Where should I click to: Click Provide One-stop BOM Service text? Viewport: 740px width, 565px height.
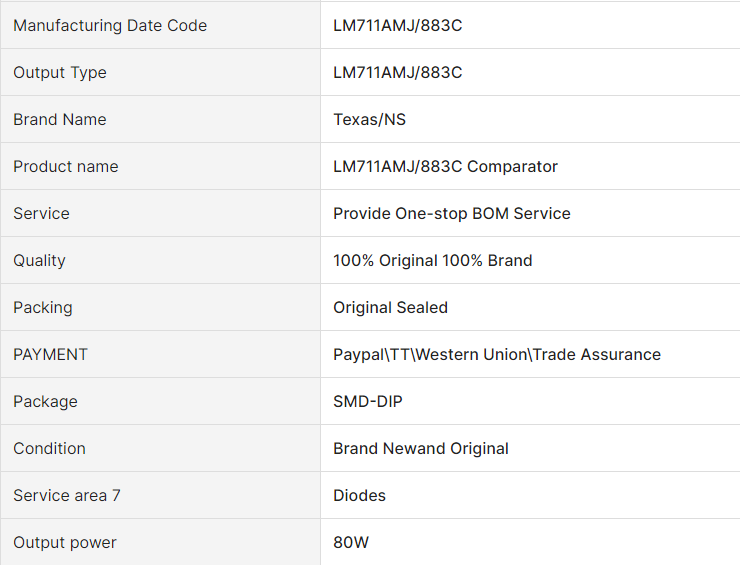(x=451, y=214)
